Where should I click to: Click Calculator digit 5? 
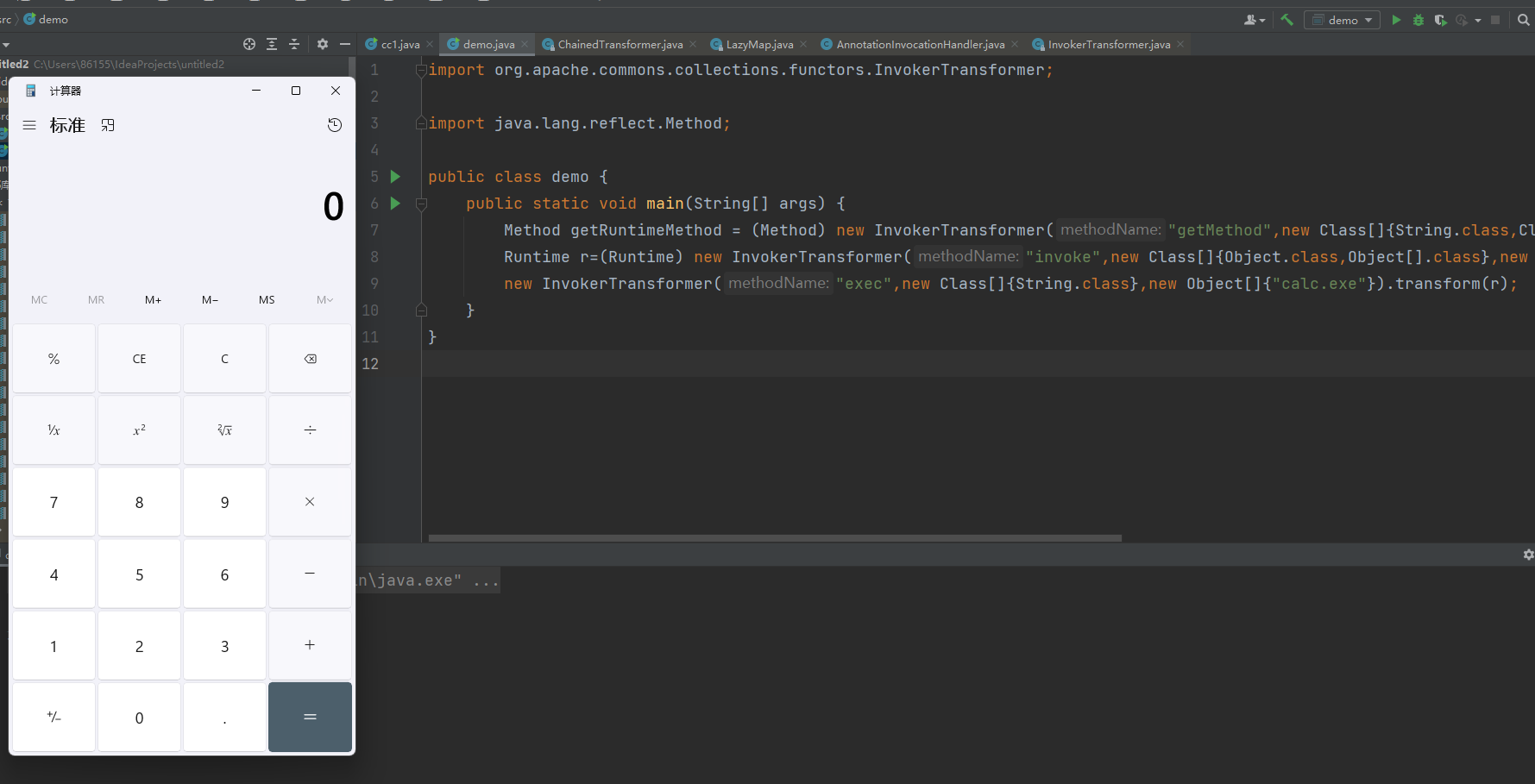[139, 574]
